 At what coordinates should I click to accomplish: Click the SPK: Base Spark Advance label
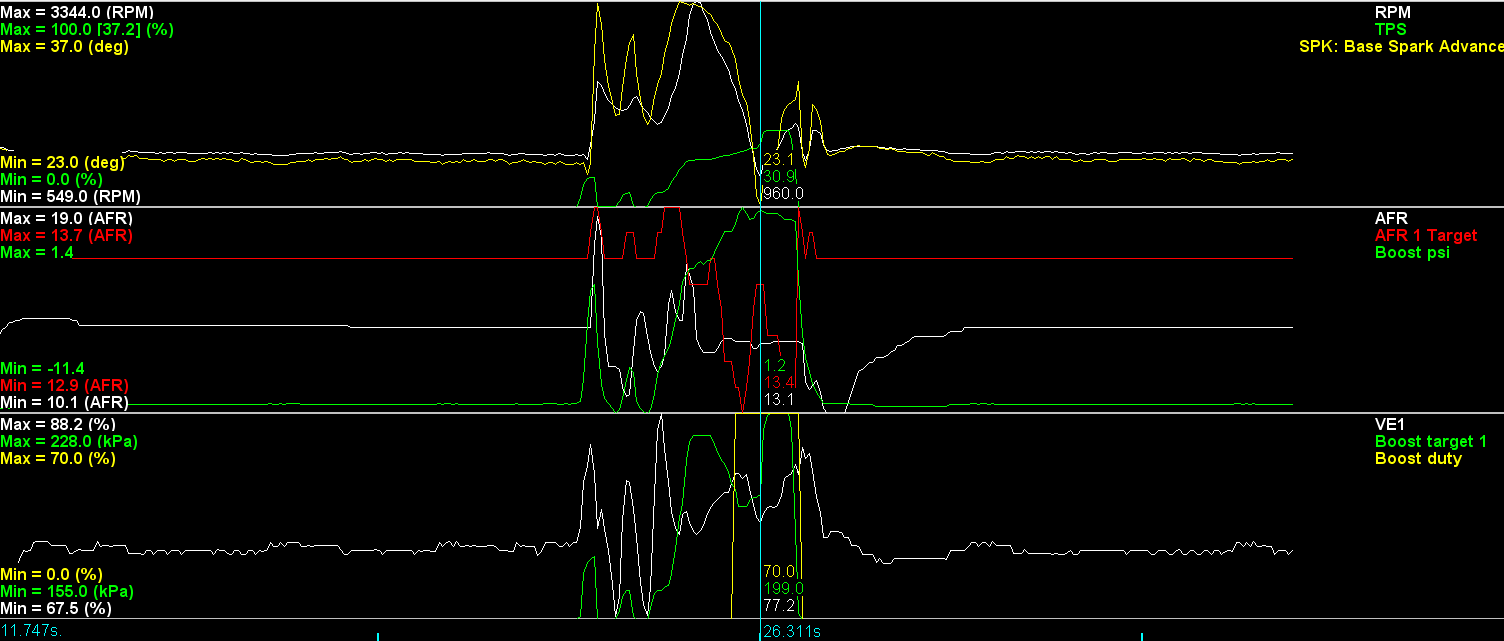click(x=1401, y=46)
